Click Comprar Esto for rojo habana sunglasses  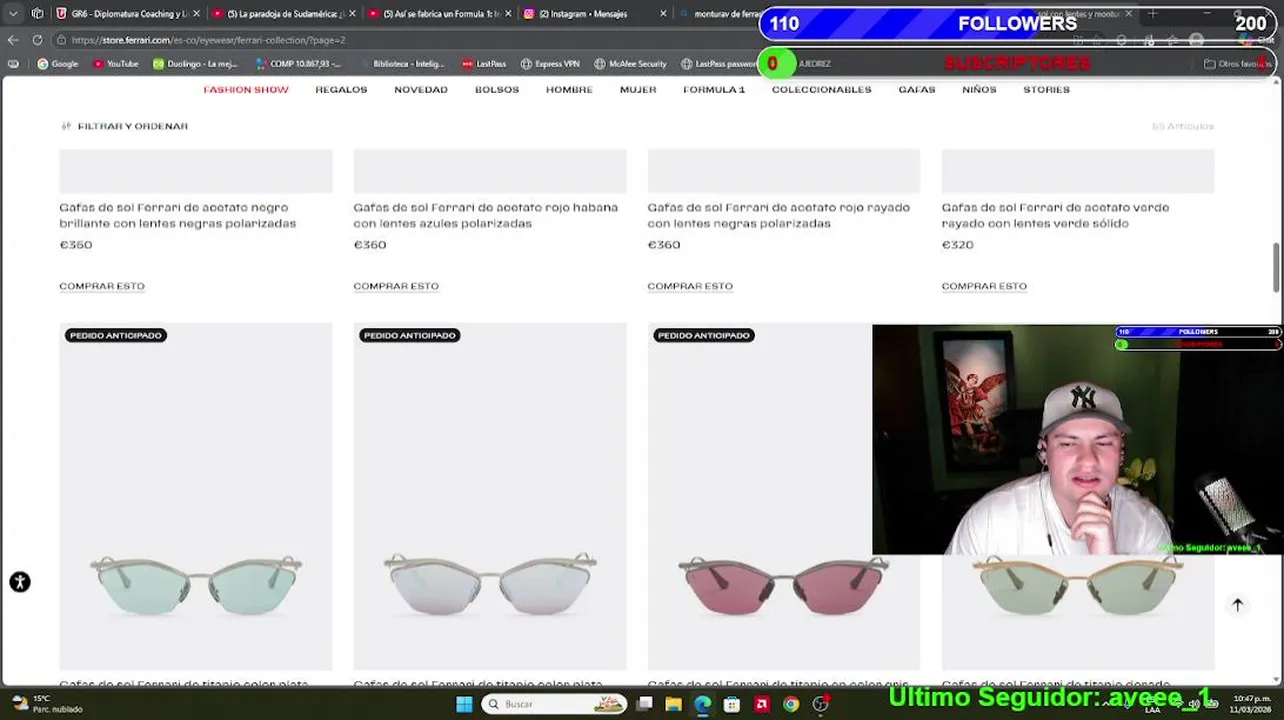click(396, 286)
